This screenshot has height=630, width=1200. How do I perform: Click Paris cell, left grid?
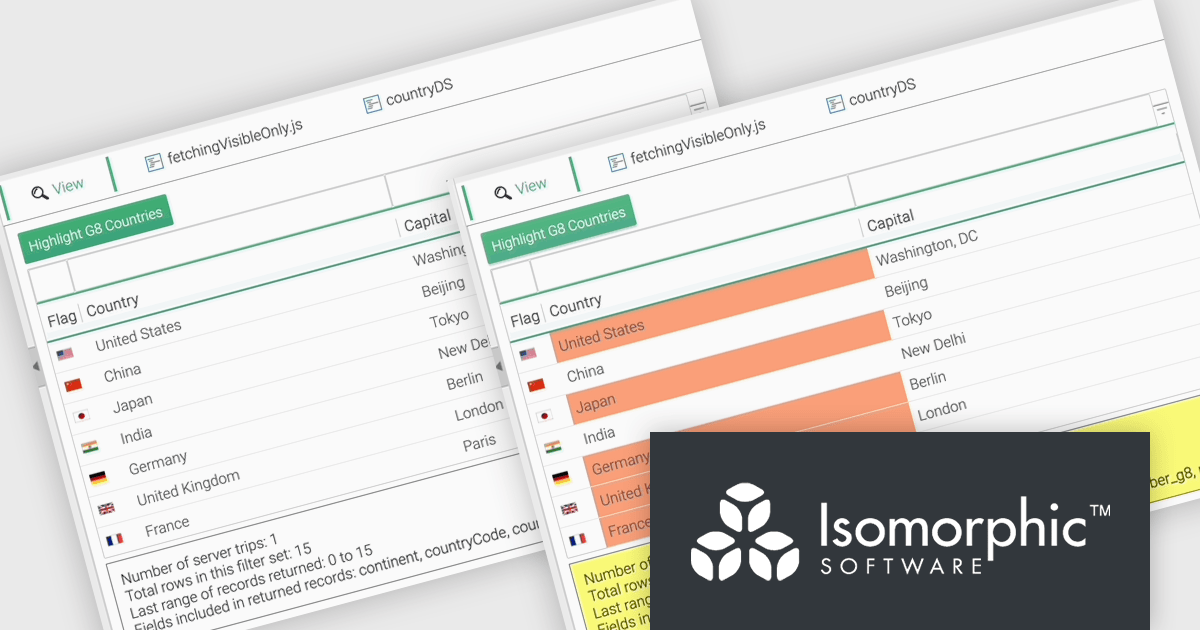pos(479,444)
